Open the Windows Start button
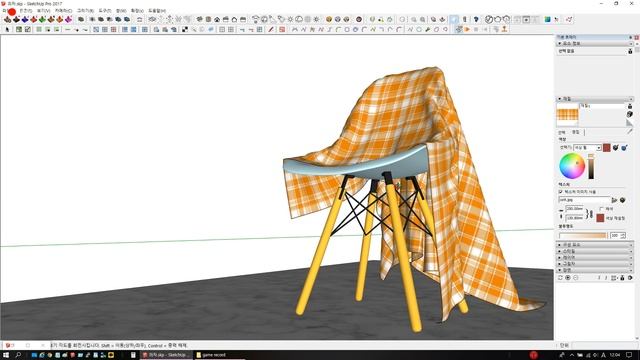 click(6, 355)
